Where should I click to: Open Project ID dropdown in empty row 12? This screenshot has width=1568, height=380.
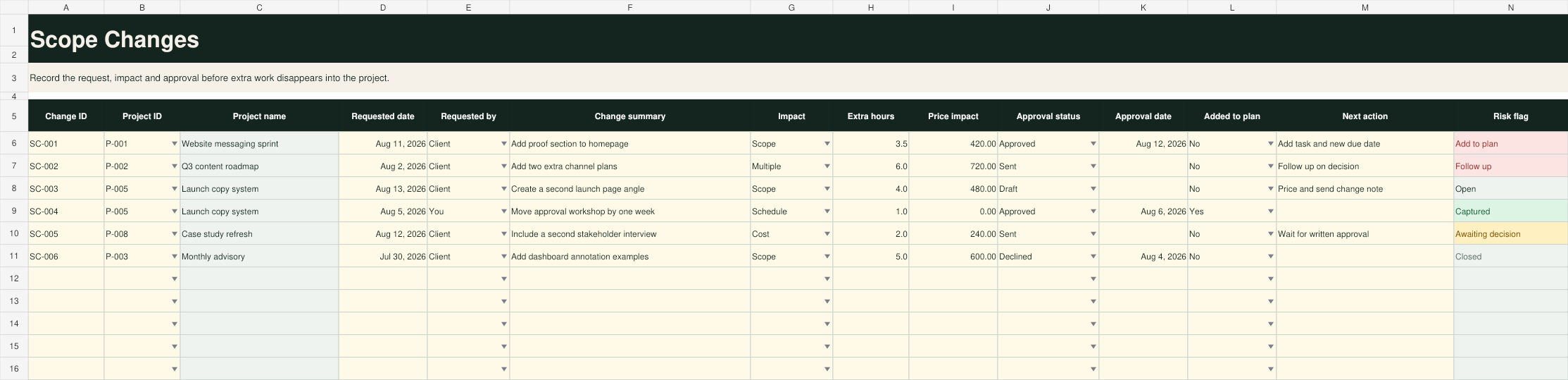pyautogui.click(x=174, y=279)
